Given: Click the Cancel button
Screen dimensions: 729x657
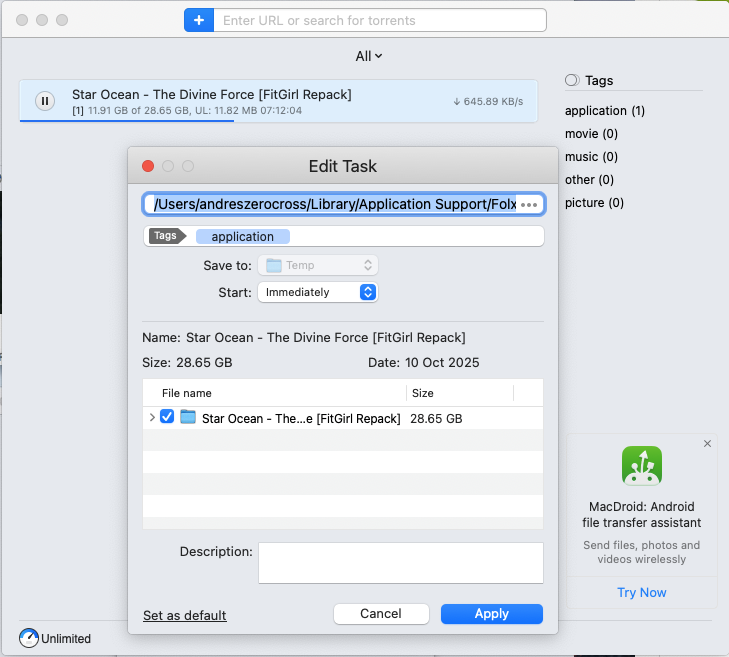Looking at the screenshot, I should 381,614.
